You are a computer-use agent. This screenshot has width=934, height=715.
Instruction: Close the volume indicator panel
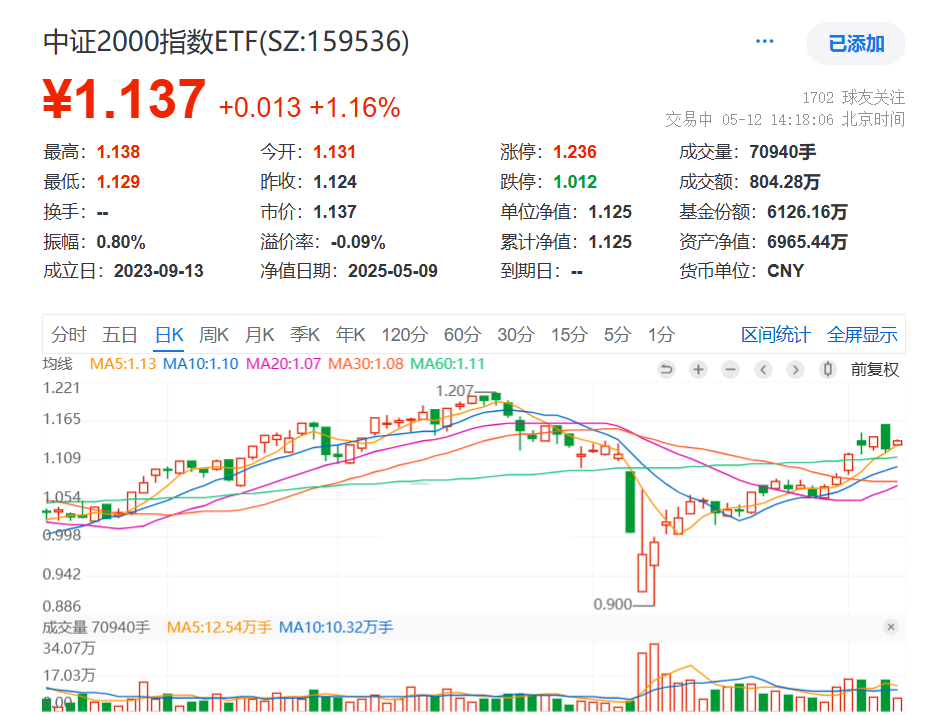891,627
